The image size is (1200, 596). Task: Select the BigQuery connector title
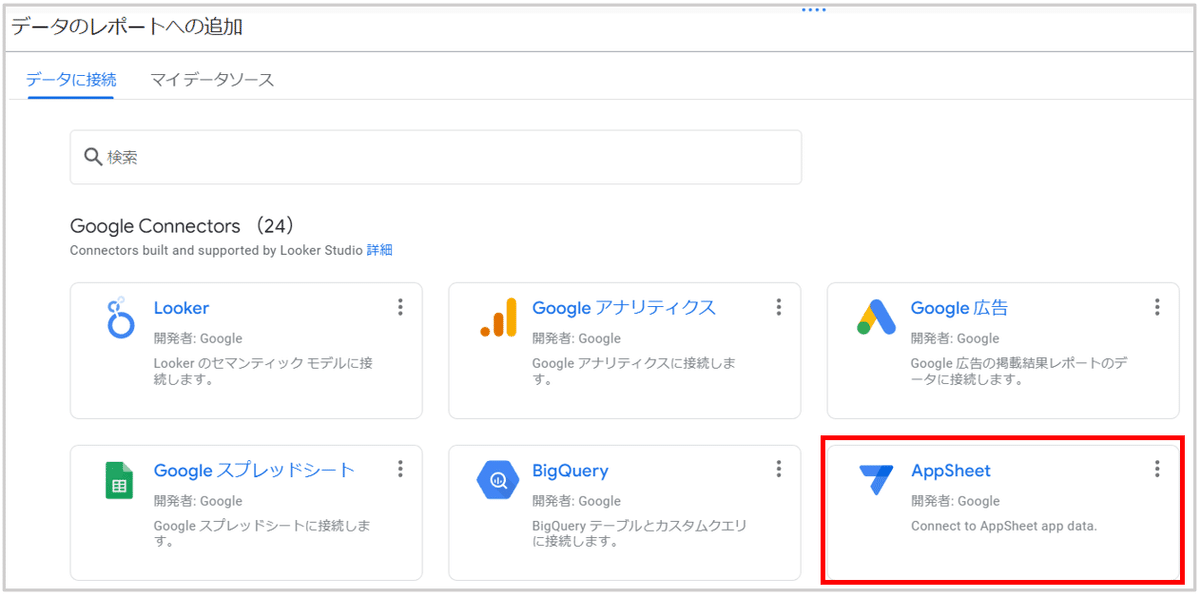(570, 470)
